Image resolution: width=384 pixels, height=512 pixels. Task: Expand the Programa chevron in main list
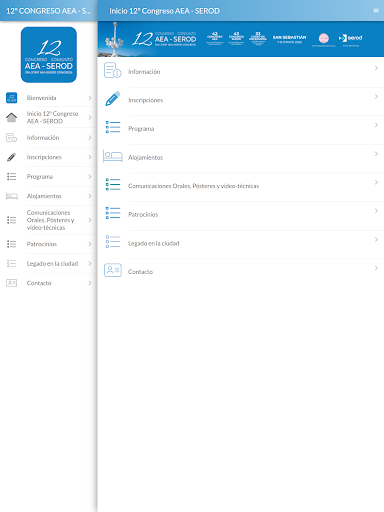[x=376, y=125]
